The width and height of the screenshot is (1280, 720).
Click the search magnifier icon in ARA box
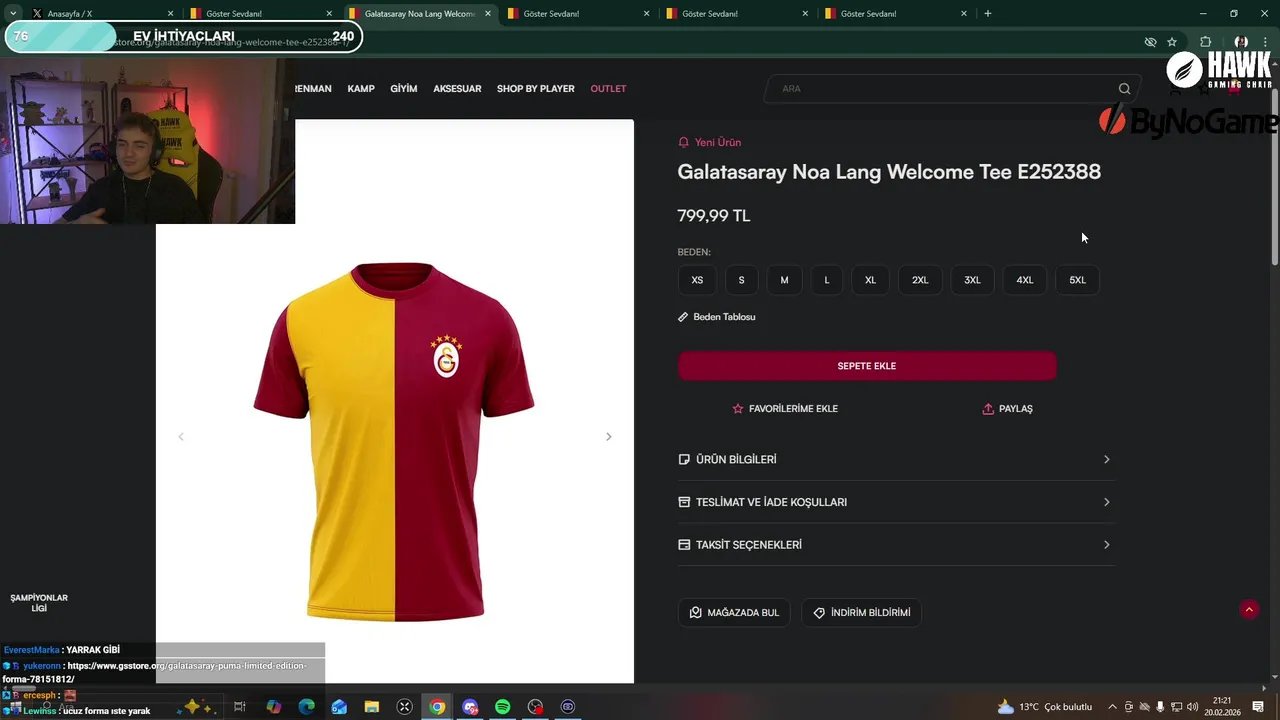point(1124,89)
